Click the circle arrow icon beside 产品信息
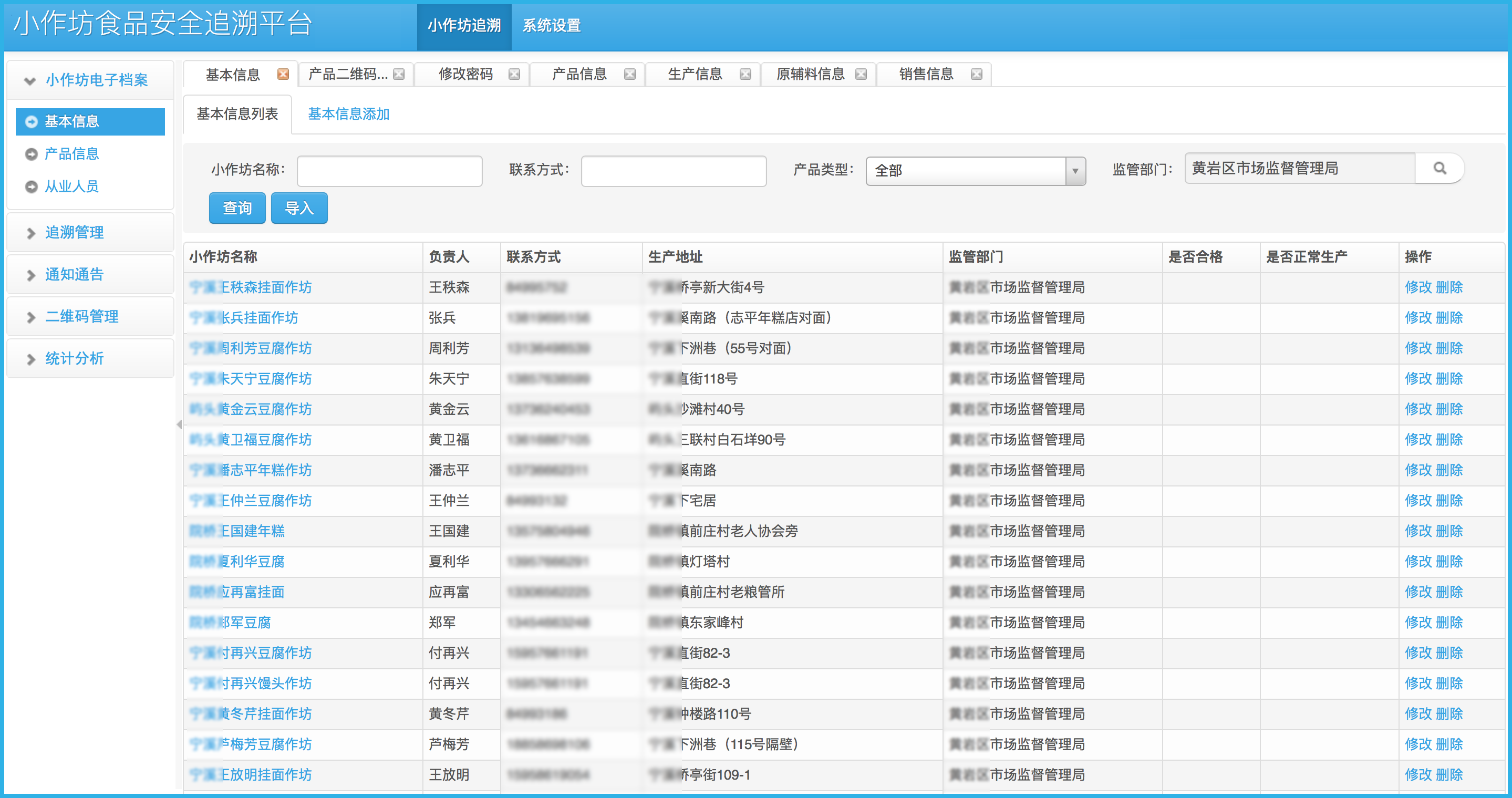 (31, 154)
